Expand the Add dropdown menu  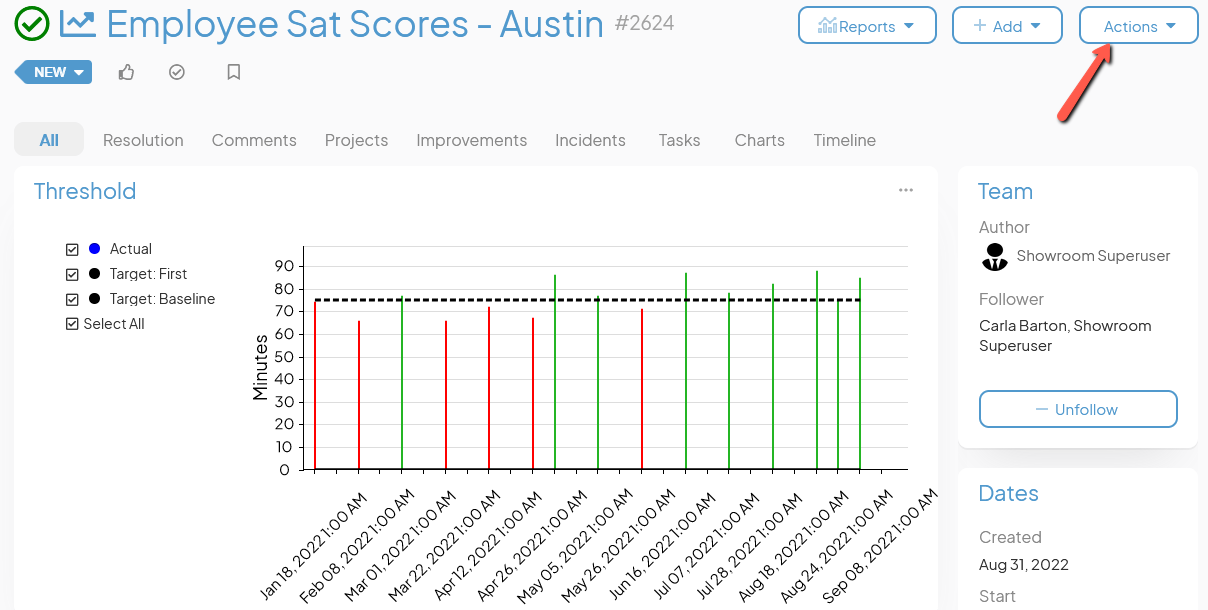[1006, 26]
